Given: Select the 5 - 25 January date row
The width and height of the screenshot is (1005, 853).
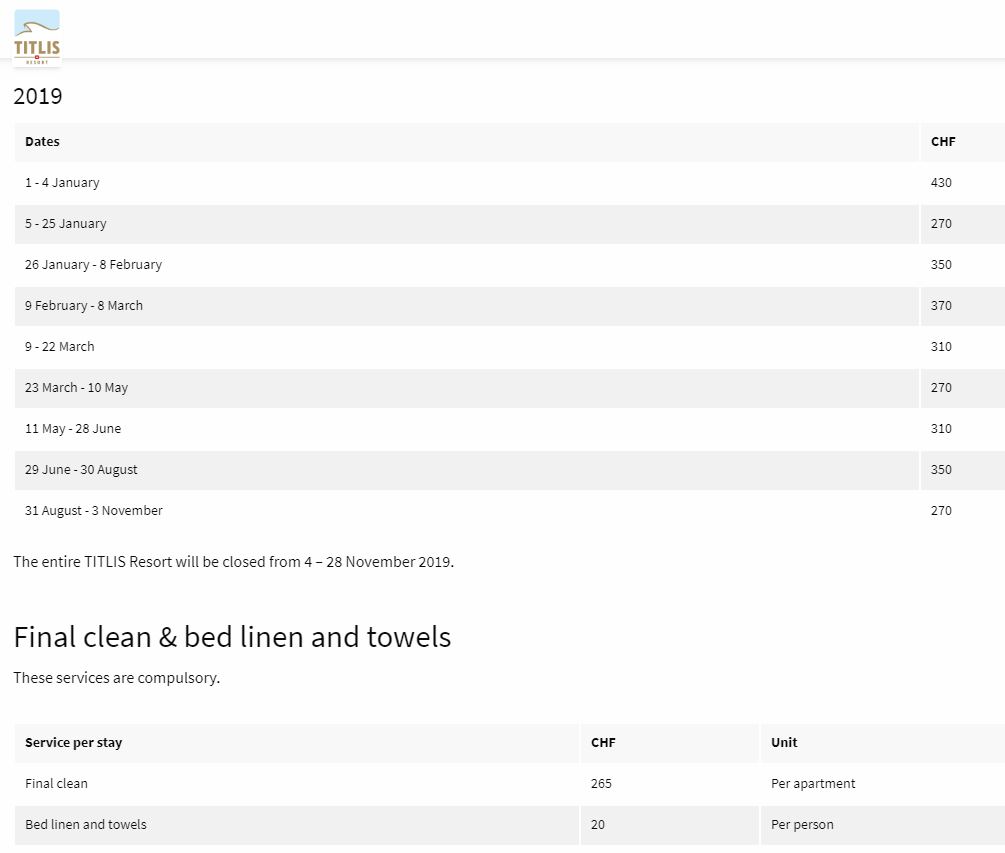Looking at the screenshot, I should pyautogui.click(x=66, y=224).
